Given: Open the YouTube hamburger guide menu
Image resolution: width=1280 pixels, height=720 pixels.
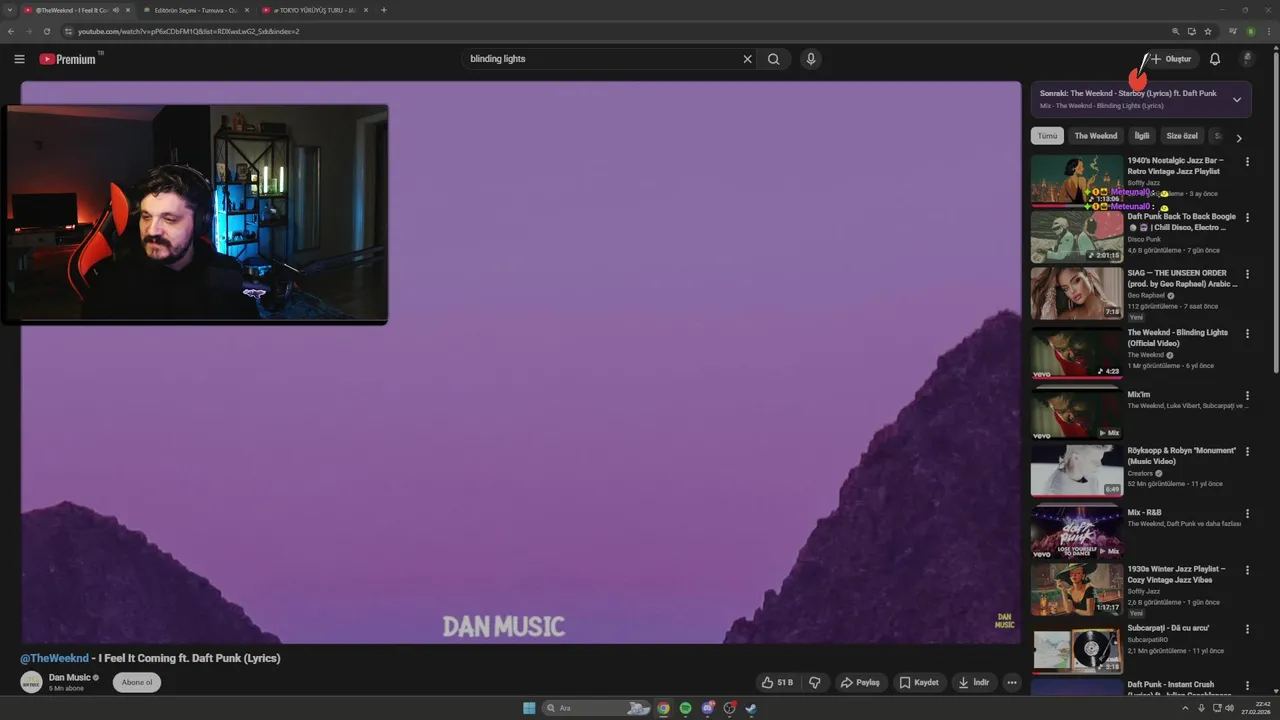Looking at the screenshot, I should click(19, 59).
